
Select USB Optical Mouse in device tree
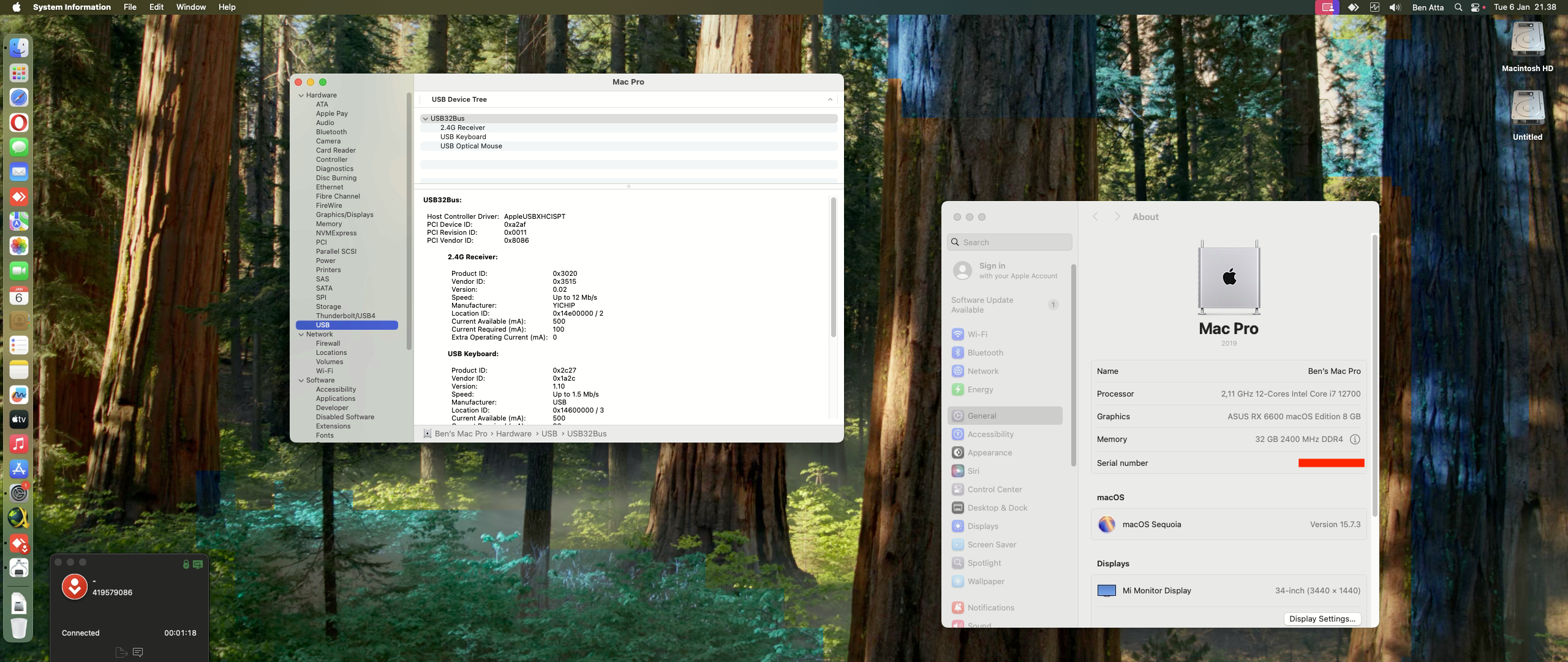click(x=628, y=146)
